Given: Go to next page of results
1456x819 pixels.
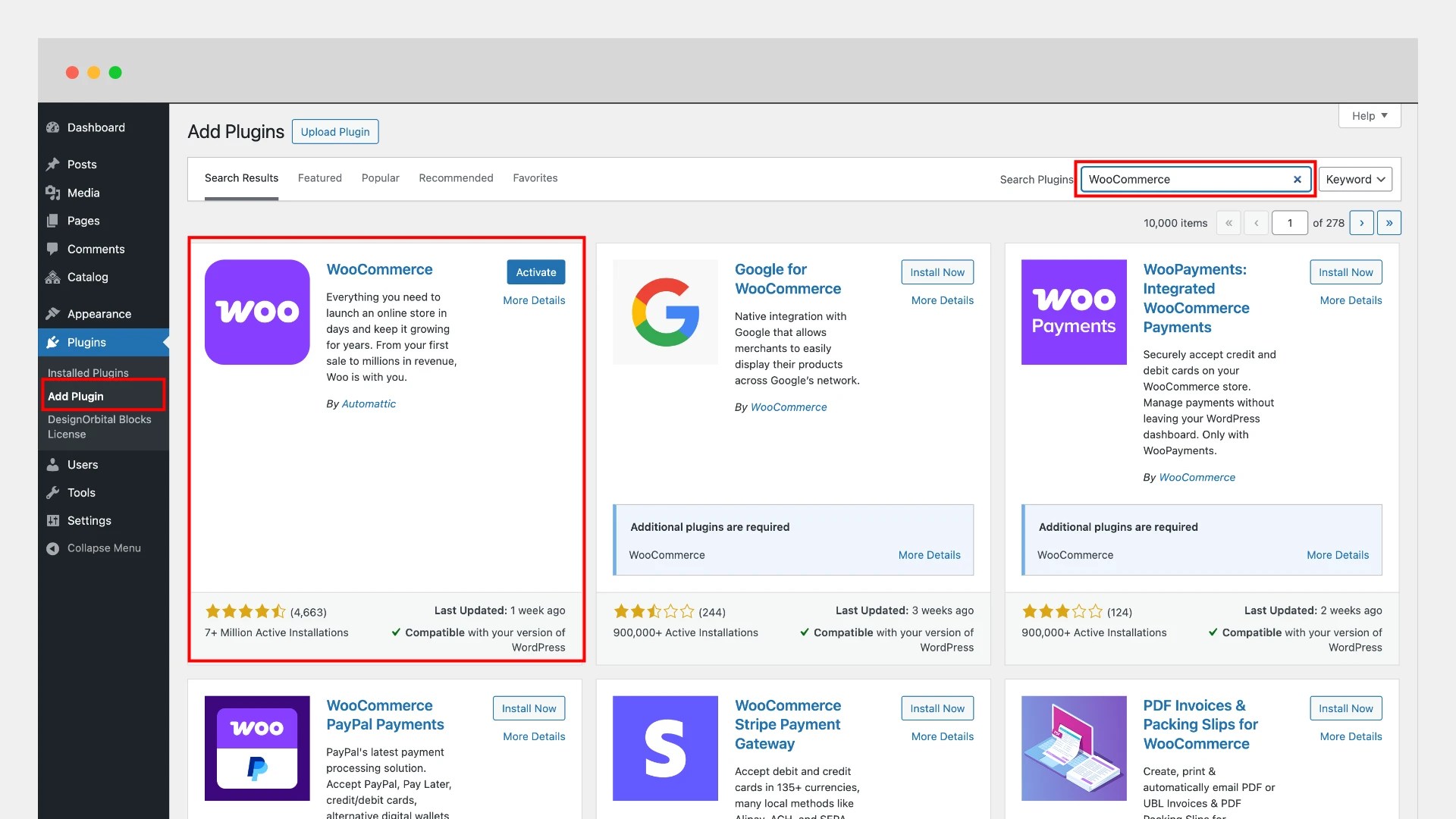Looking at the screenshot, I should point(1362,223).
